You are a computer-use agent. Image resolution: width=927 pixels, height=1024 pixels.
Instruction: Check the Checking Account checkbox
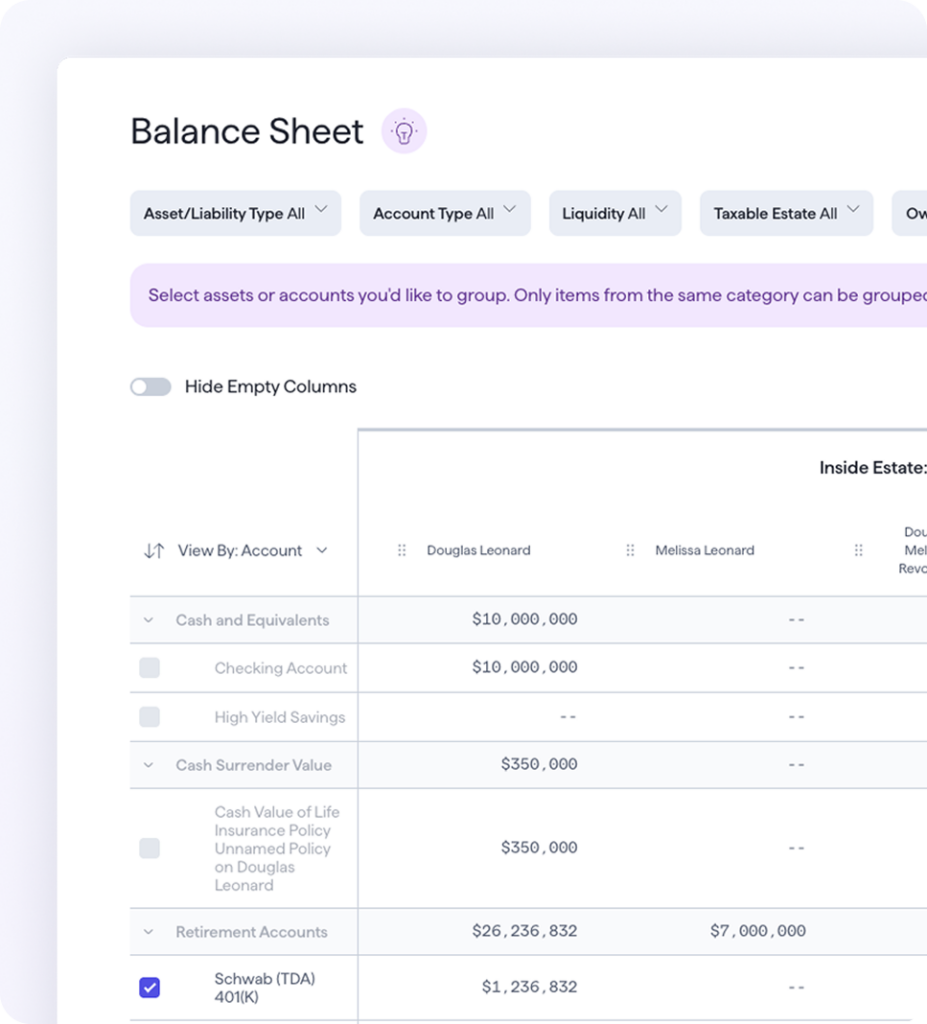[x=149, y=668]
